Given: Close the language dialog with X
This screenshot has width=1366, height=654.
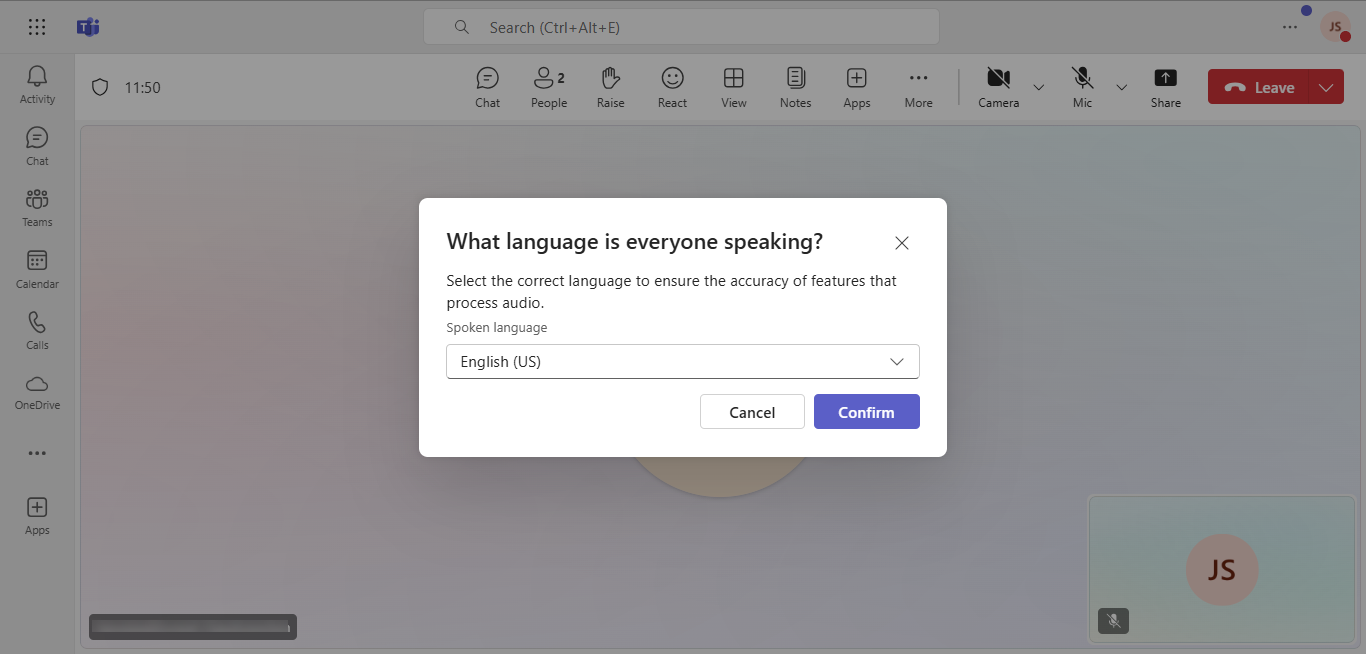Looking at the screenshot, I should tap(901, 243).
